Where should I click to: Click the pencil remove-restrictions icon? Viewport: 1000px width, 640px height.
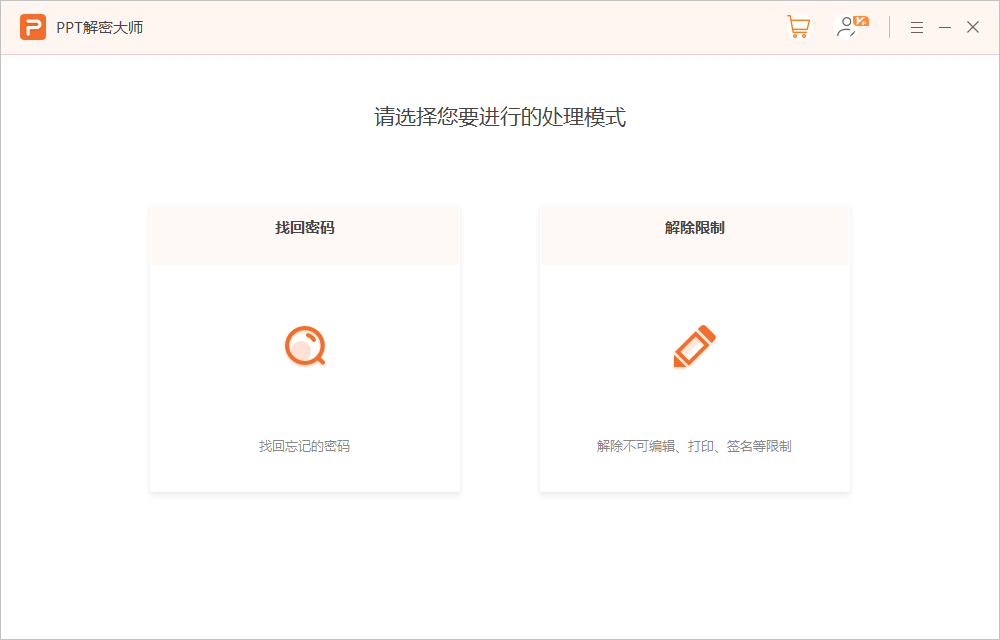tap(695, 346)
